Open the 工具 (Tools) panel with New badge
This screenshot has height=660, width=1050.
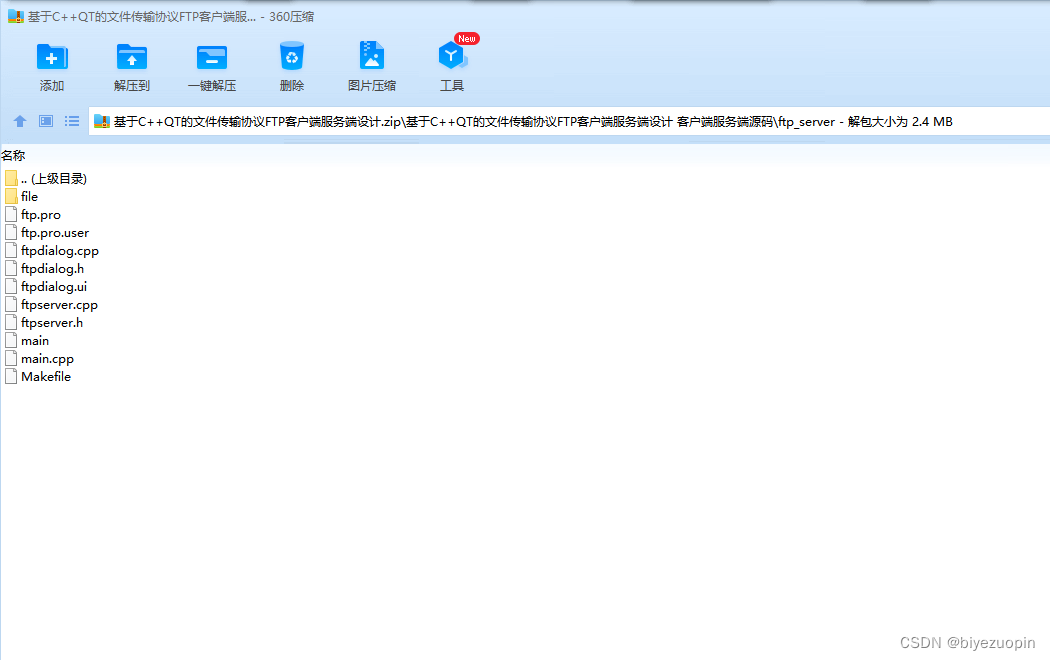(x=451, y=60)
